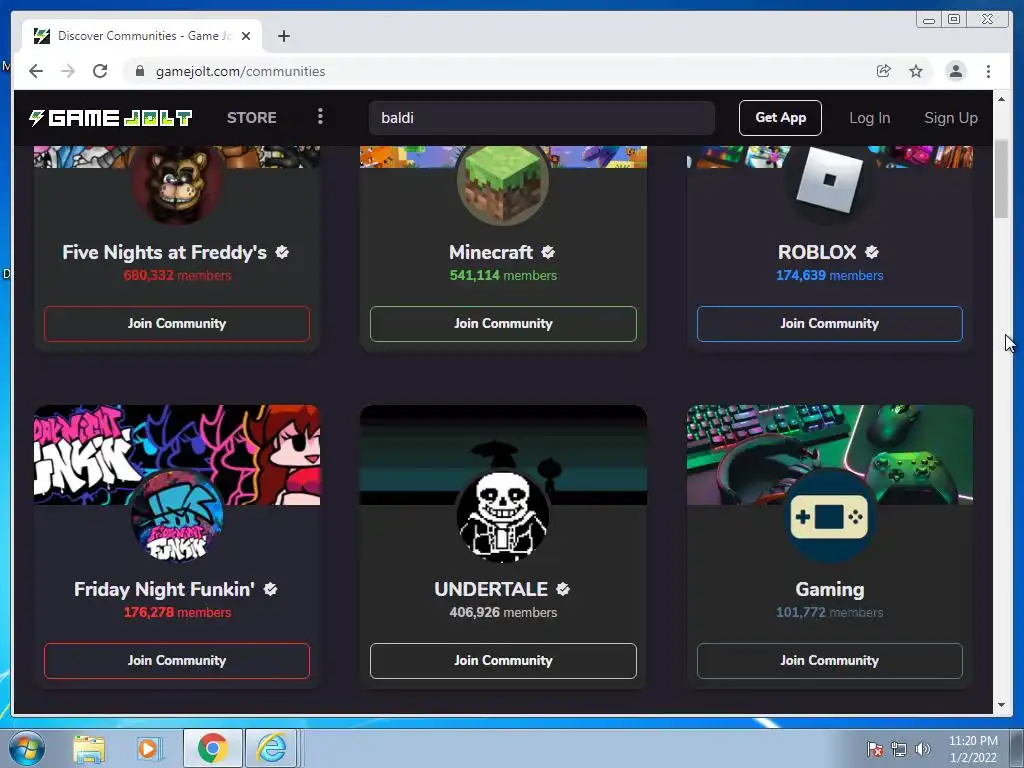
Task: Open the Chrome three-dot menu
Action: [x=988, y=71]
